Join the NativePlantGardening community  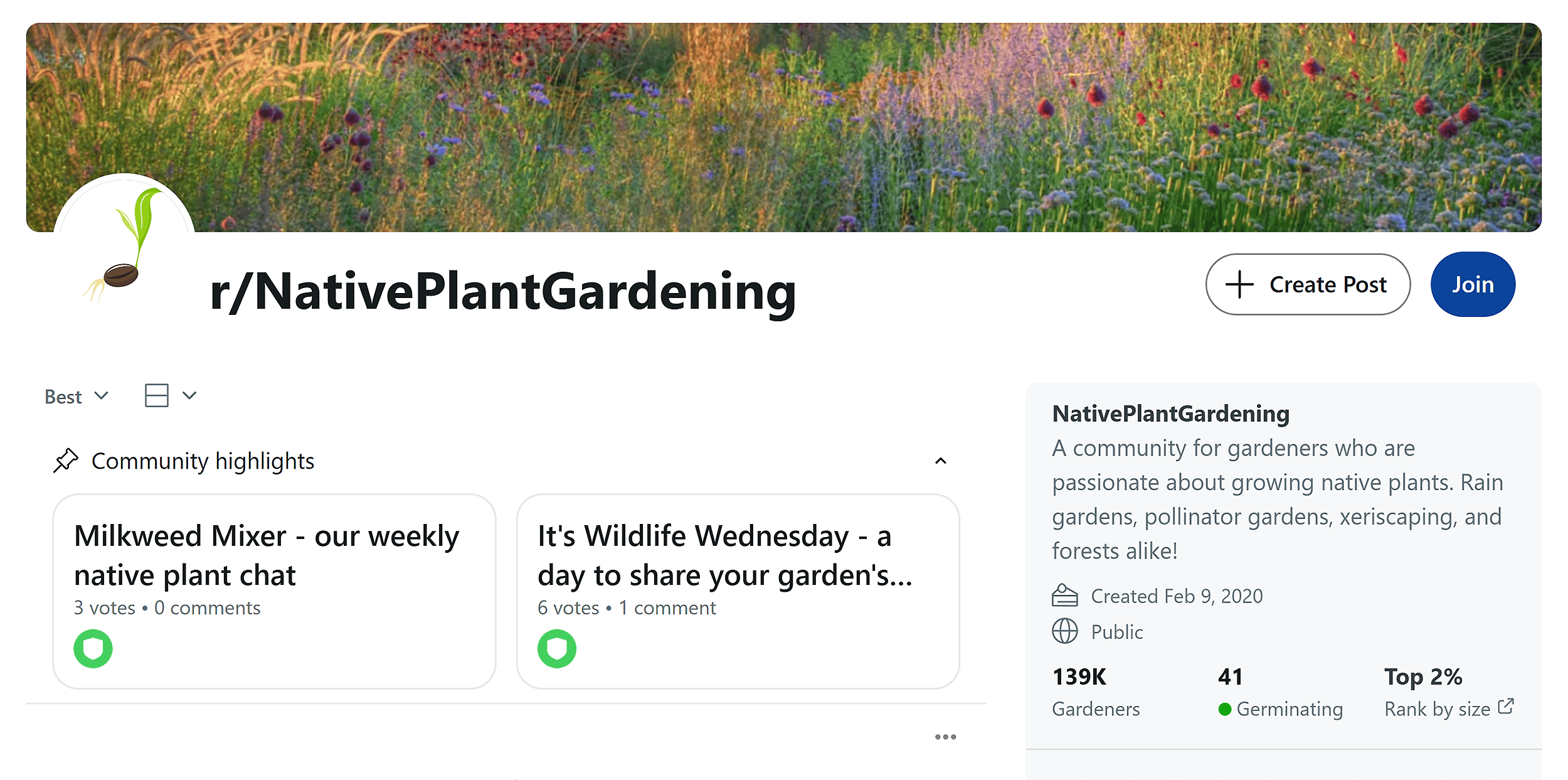(1473, 284)
